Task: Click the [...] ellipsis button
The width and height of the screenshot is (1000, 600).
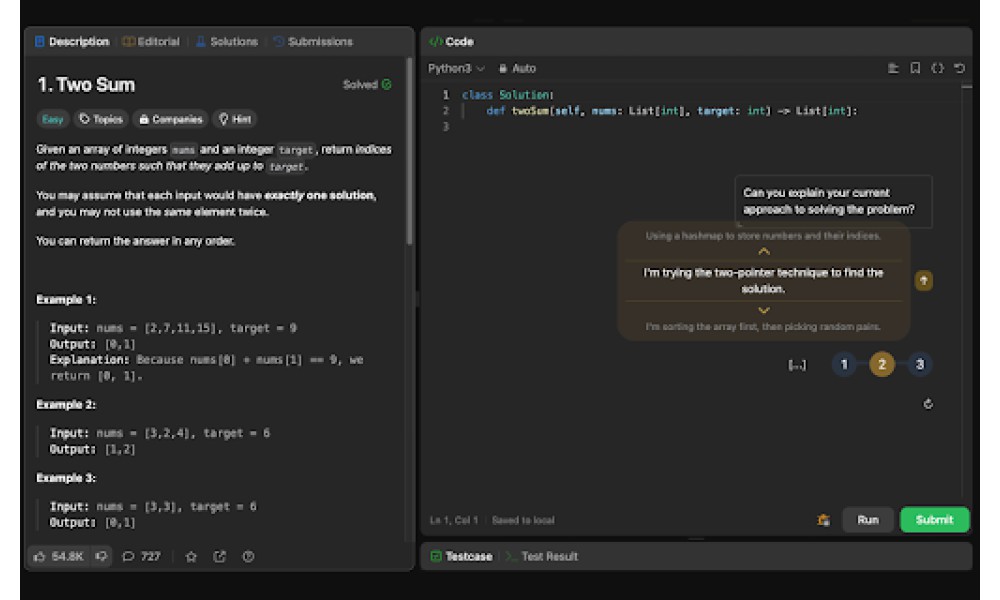Action: (797, 365)
